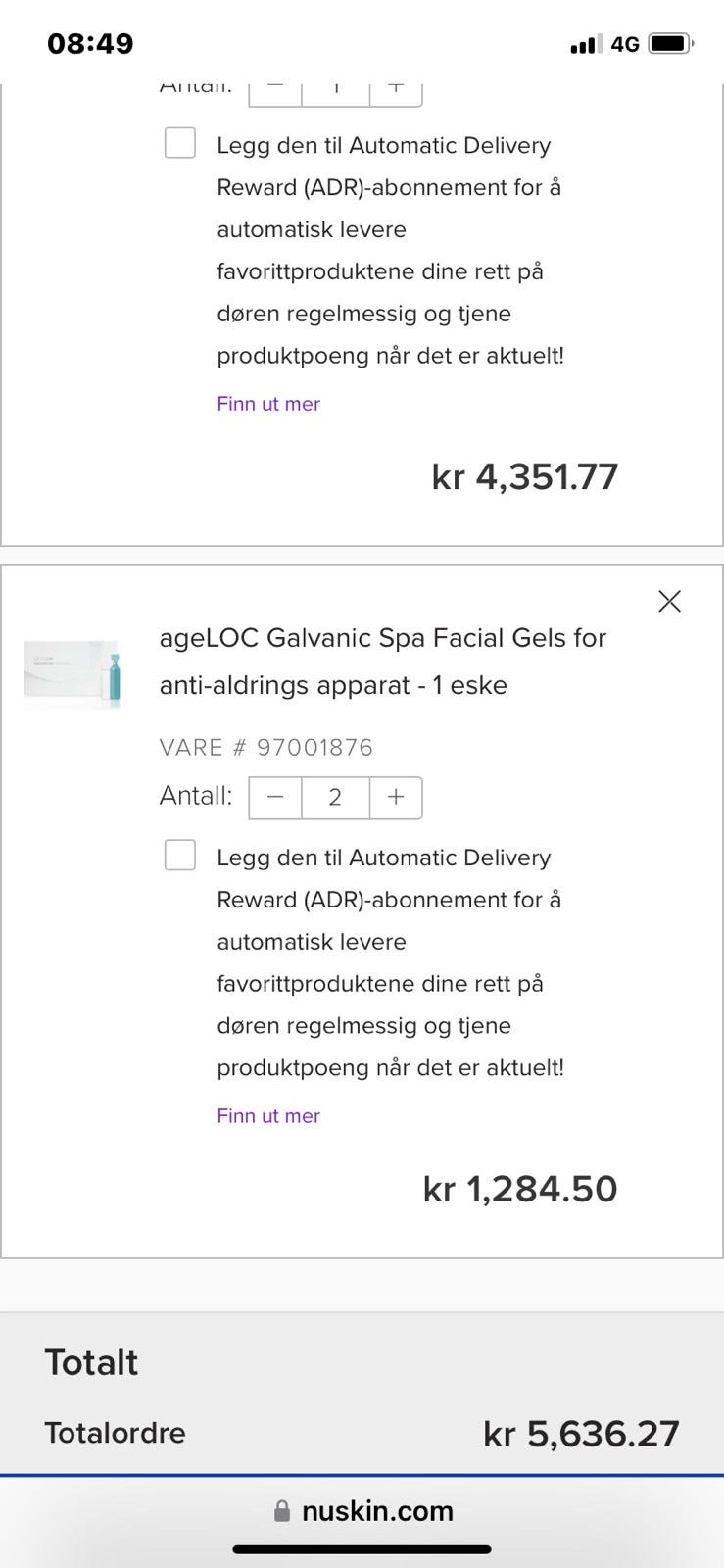Tap the battery icon in status bar
The image size is (724, 1568).
671,44
